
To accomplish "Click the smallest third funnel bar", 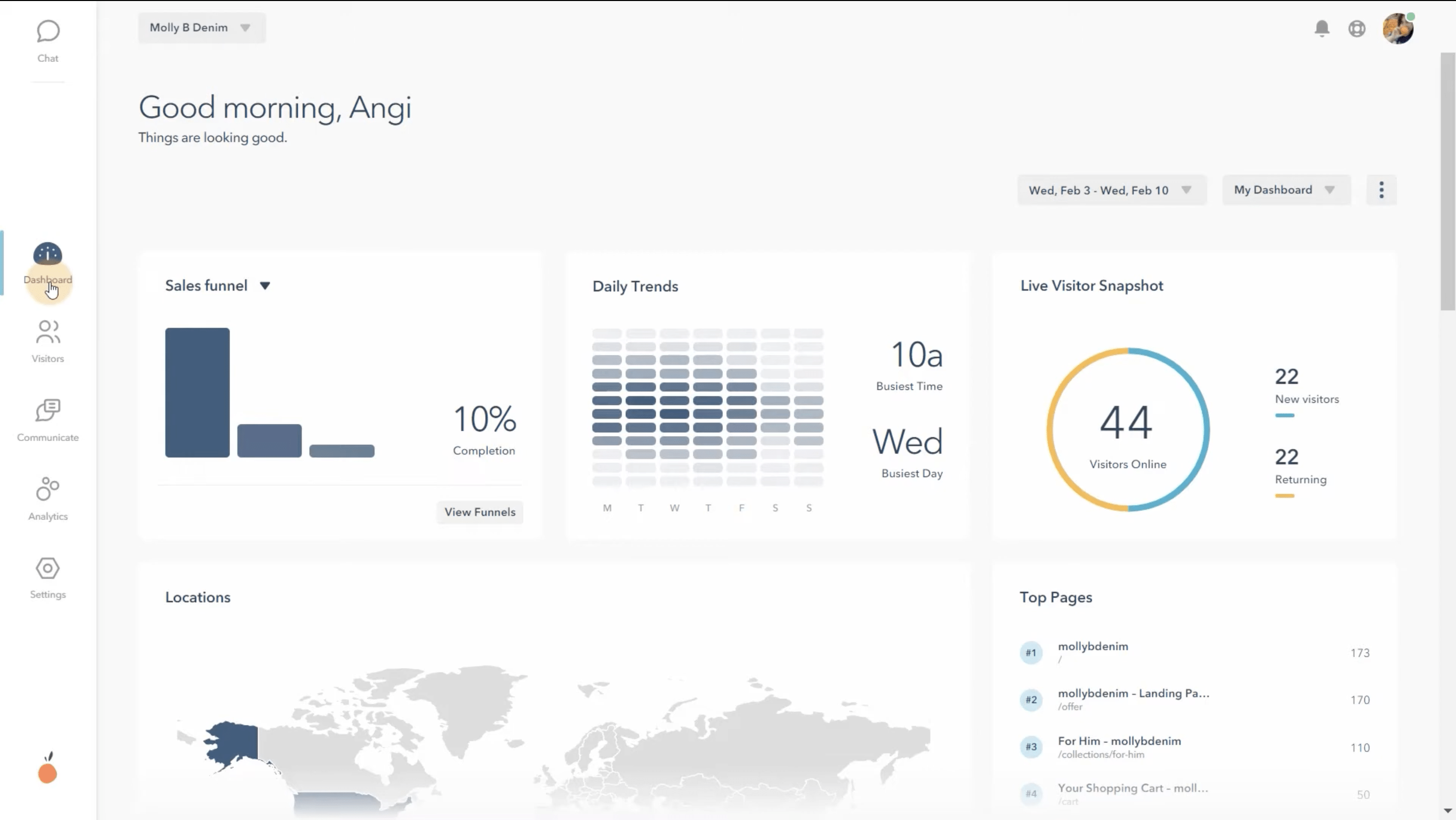I will [342, 450].
